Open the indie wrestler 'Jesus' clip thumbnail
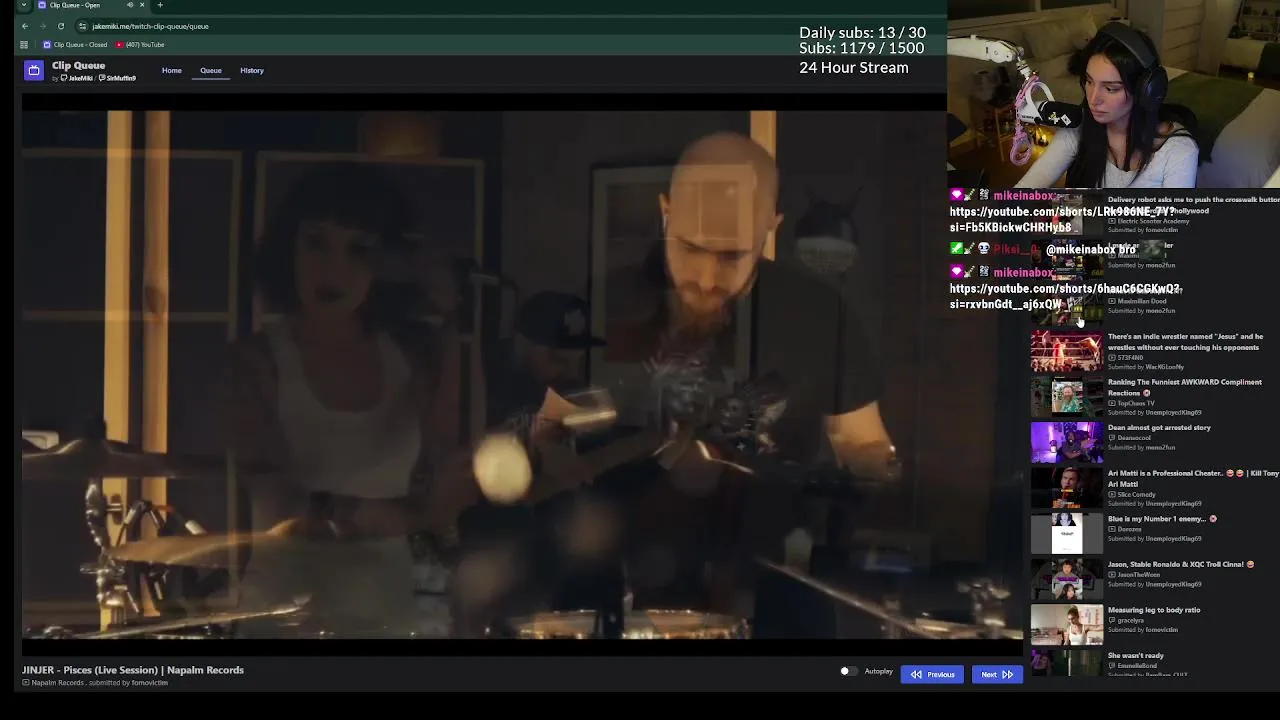This screenshot has height=720, width=1280. click(x=1067, y=352)
